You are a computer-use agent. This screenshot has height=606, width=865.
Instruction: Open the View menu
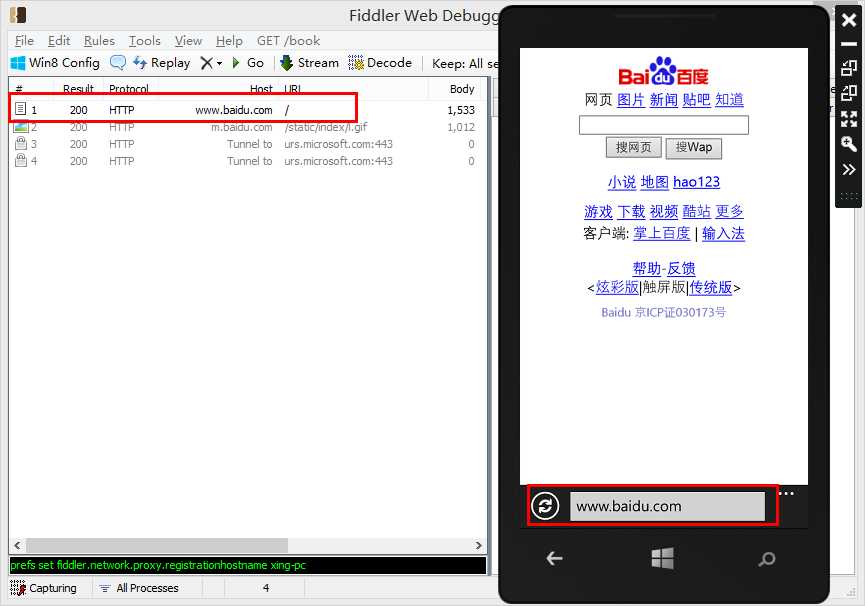[x=188, y=41]
